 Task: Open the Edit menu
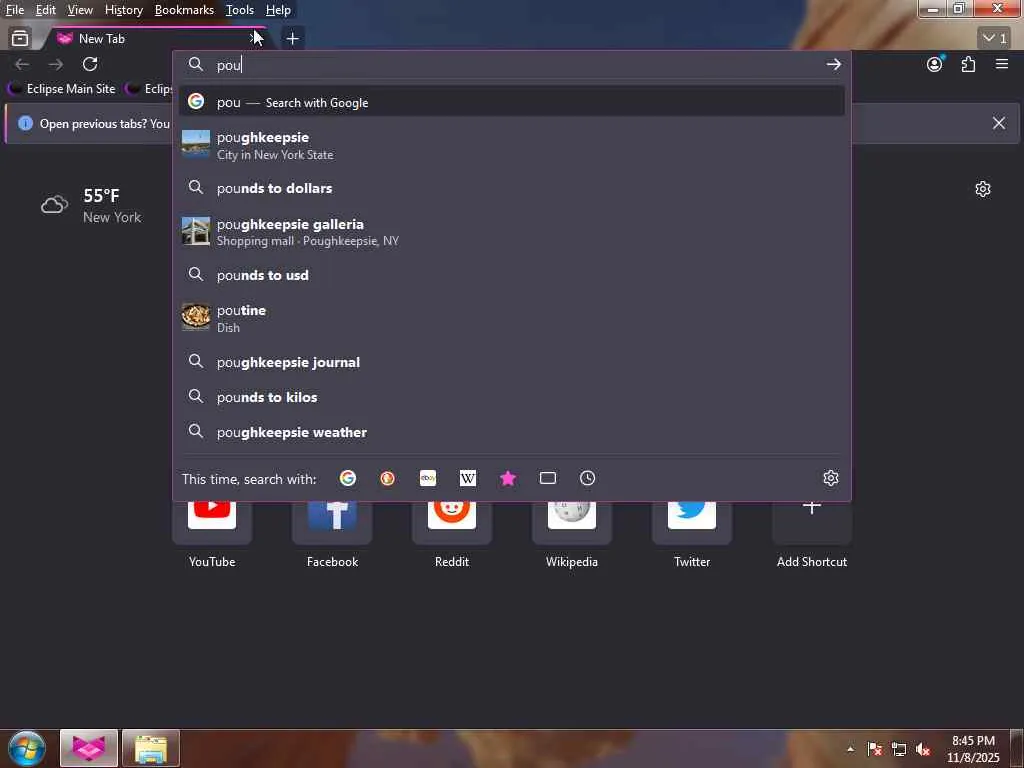45,10
